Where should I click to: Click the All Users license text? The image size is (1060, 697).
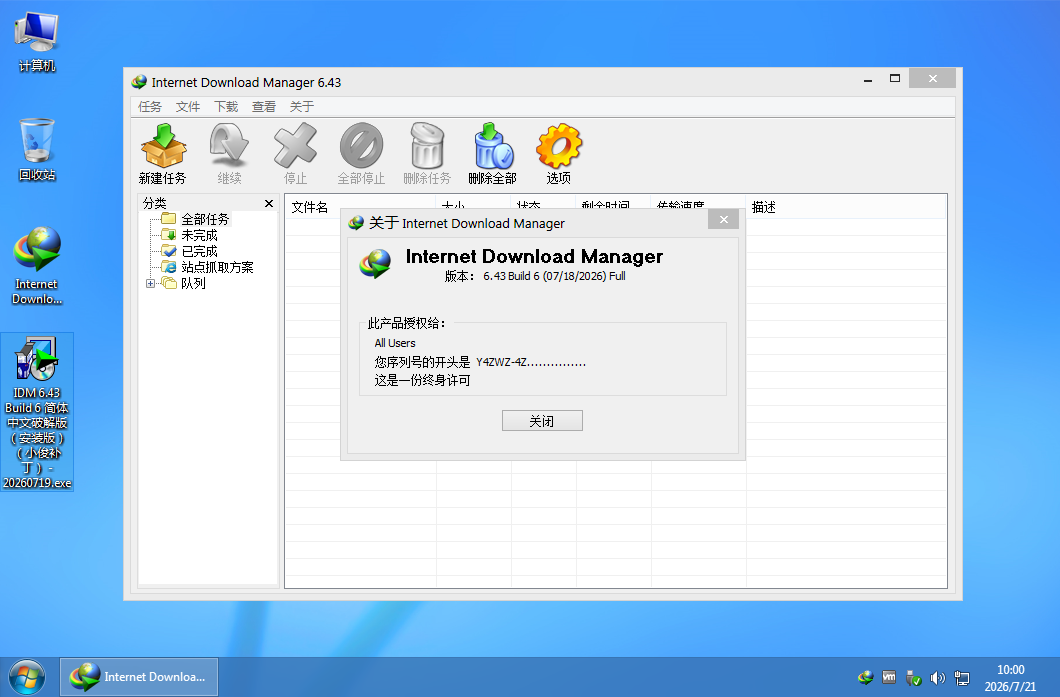395,343
